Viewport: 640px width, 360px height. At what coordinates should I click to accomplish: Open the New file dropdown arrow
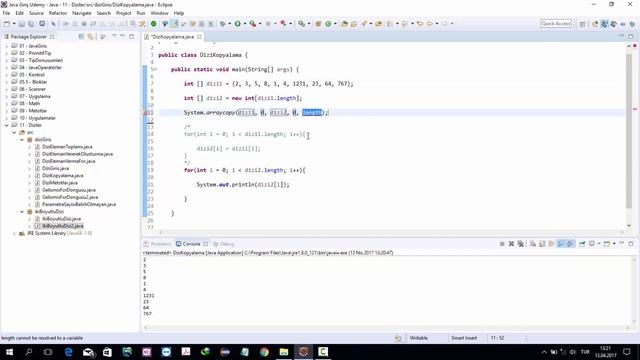tap(13, 24)
